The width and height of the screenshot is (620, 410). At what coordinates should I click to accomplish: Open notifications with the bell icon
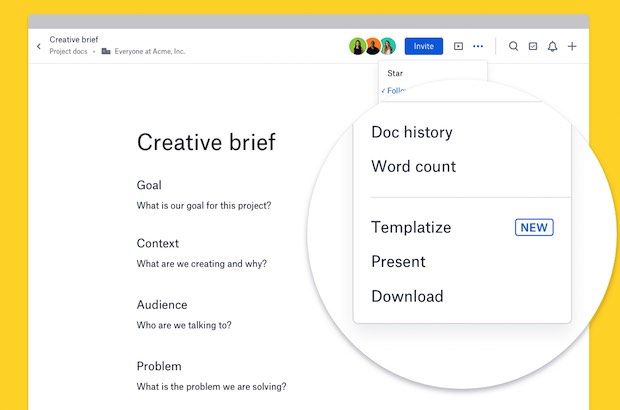(x=552, y=47)
